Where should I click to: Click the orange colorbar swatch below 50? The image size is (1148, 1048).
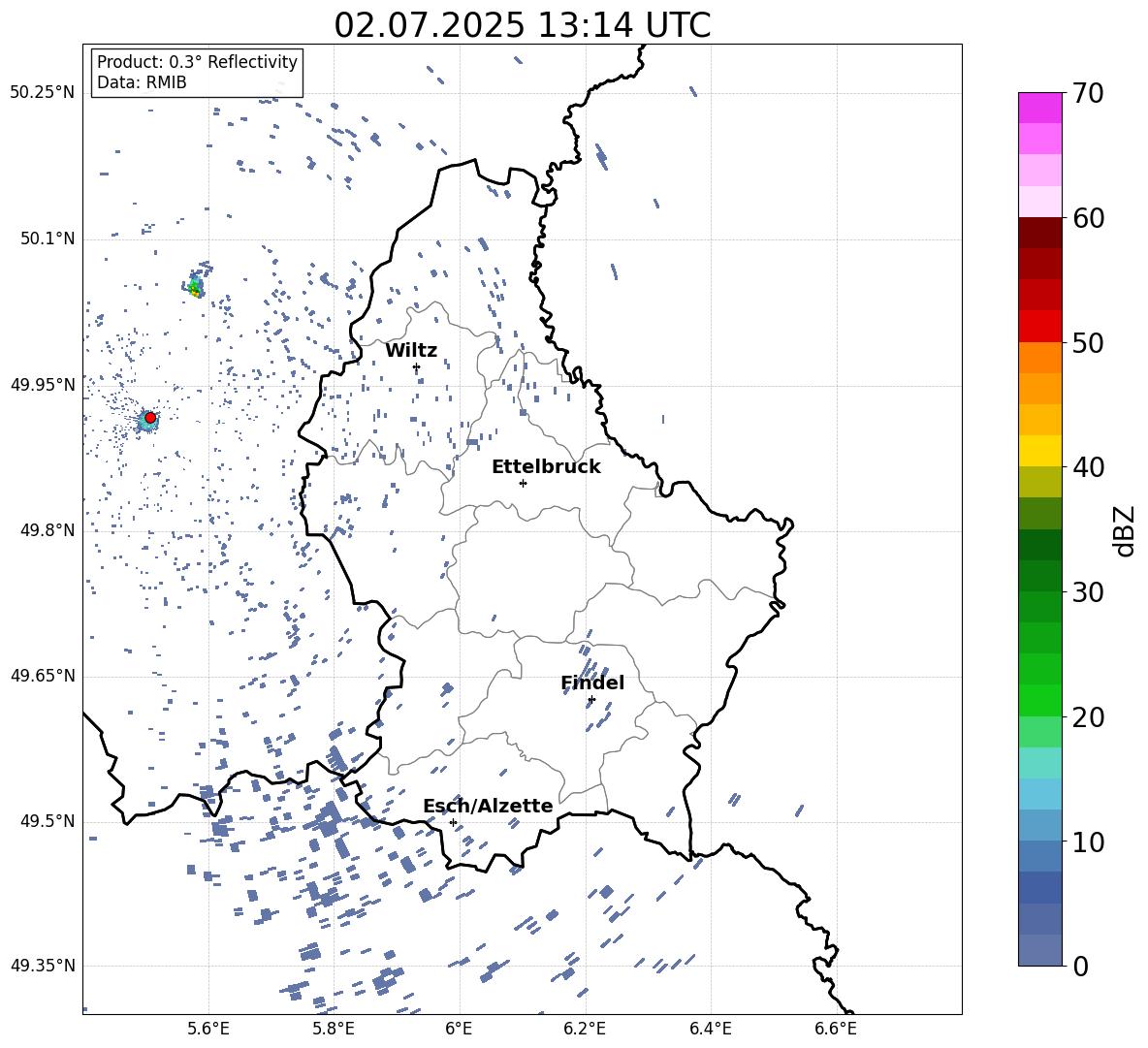pyautogui.click(x=1039, y=358)
